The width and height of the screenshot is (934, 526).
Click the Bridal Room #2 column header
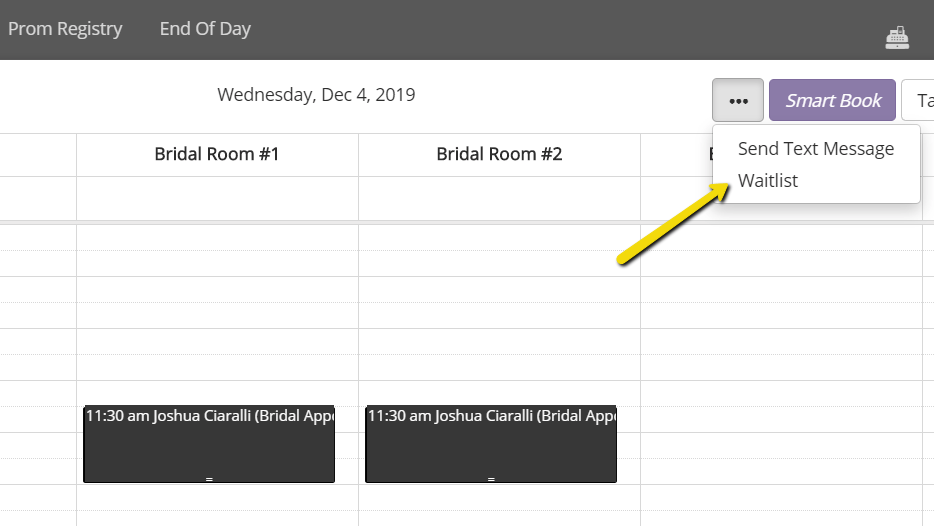[x=499, y=154]
